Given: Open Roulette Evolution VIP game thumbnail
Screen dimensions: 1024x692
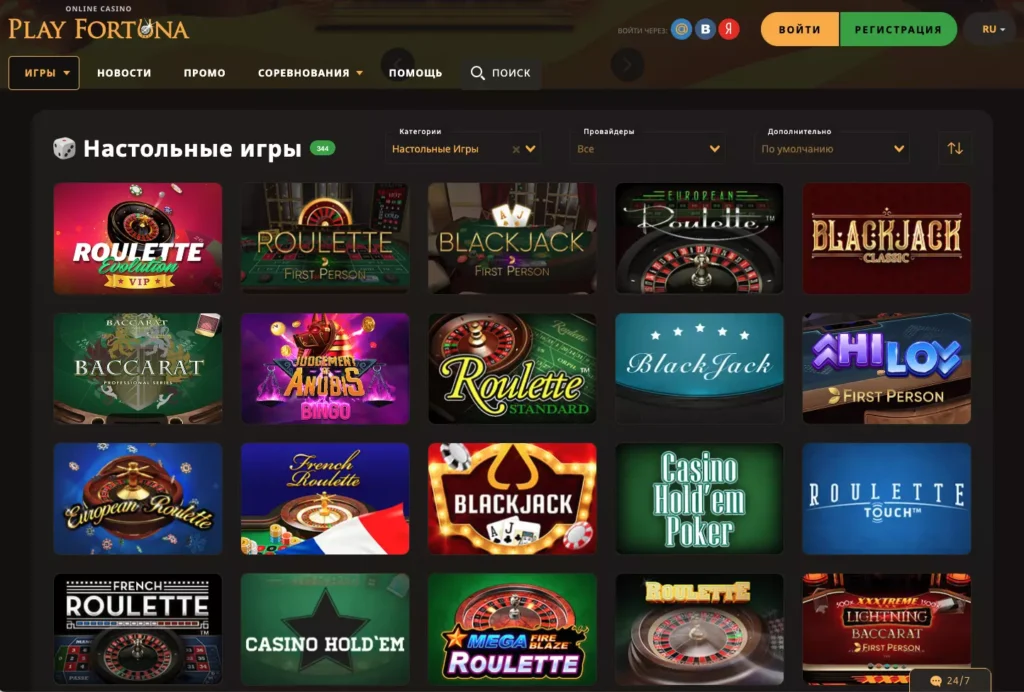Looking at the screenshot, I should tap(138, 238).
